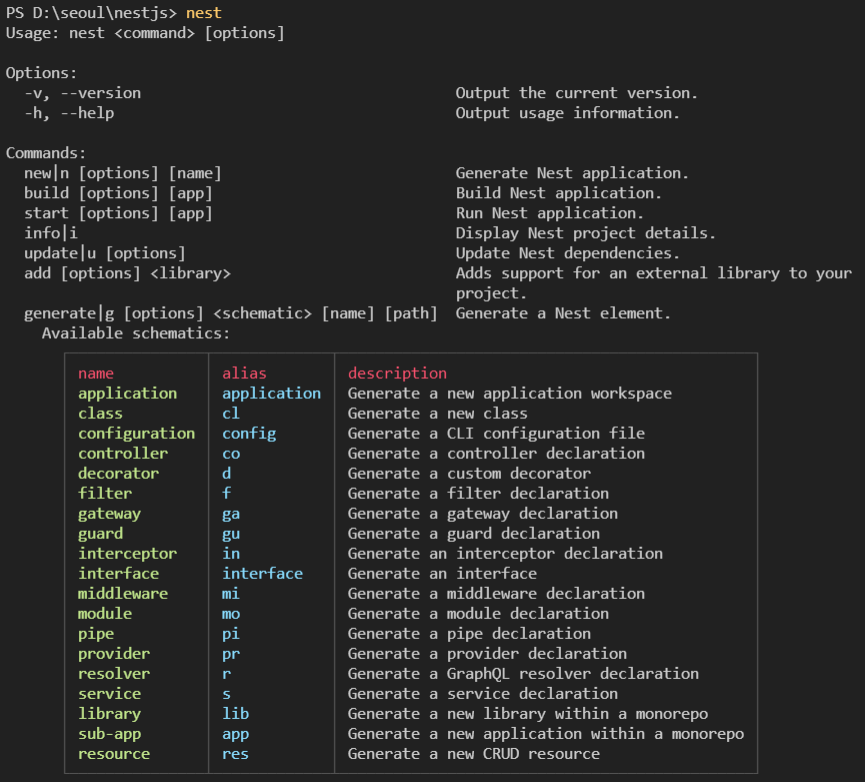865x782 pixels.
Task: Click 'Generate a custom decorator' description
Action: [x=469, y=474]
